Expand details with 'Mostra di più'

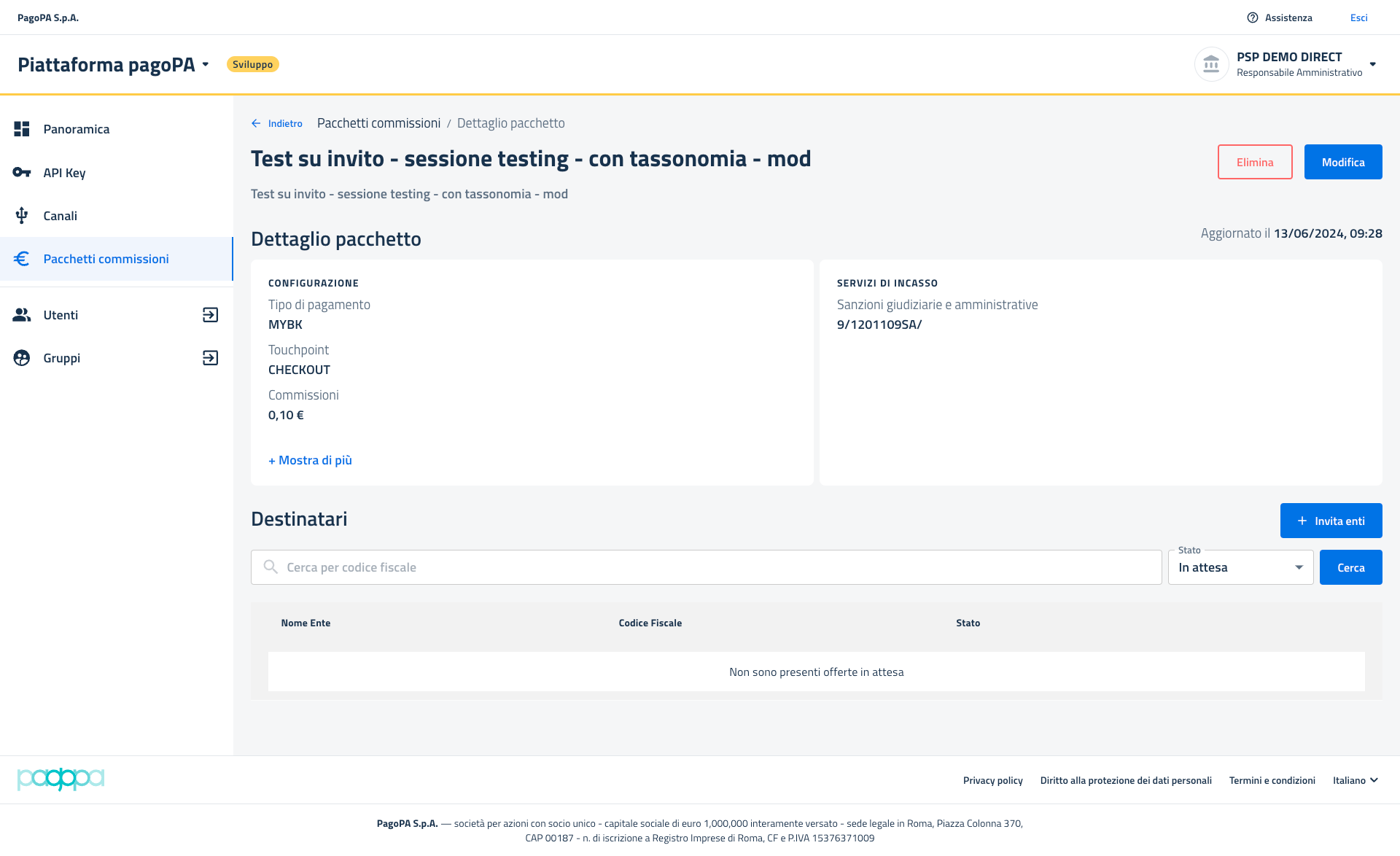click(x=310, y=460)
